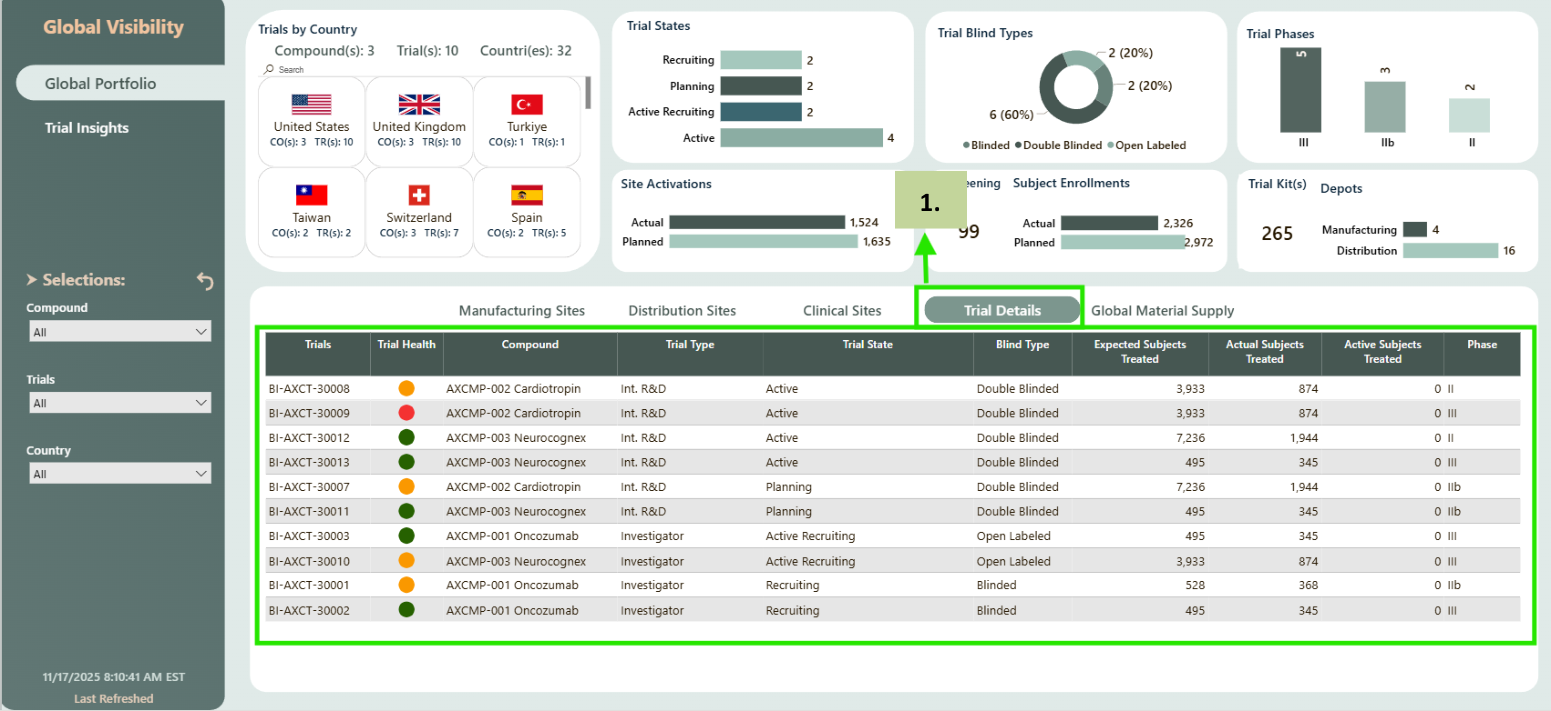Image resolution: width=1551 pixels, height=711 pixels.
Task: Click the reset selections undo arrow icon
Action: 205,282
